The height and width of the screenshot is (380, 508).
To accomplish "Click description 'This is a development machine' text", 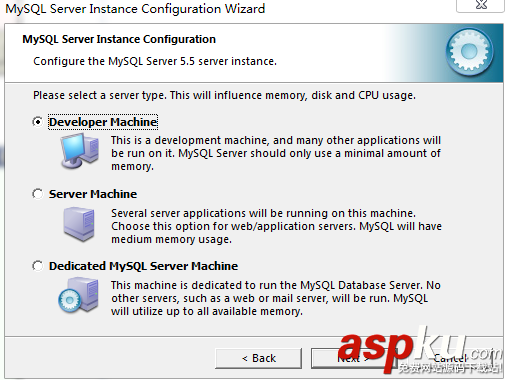I will click(x=276, y=153).
